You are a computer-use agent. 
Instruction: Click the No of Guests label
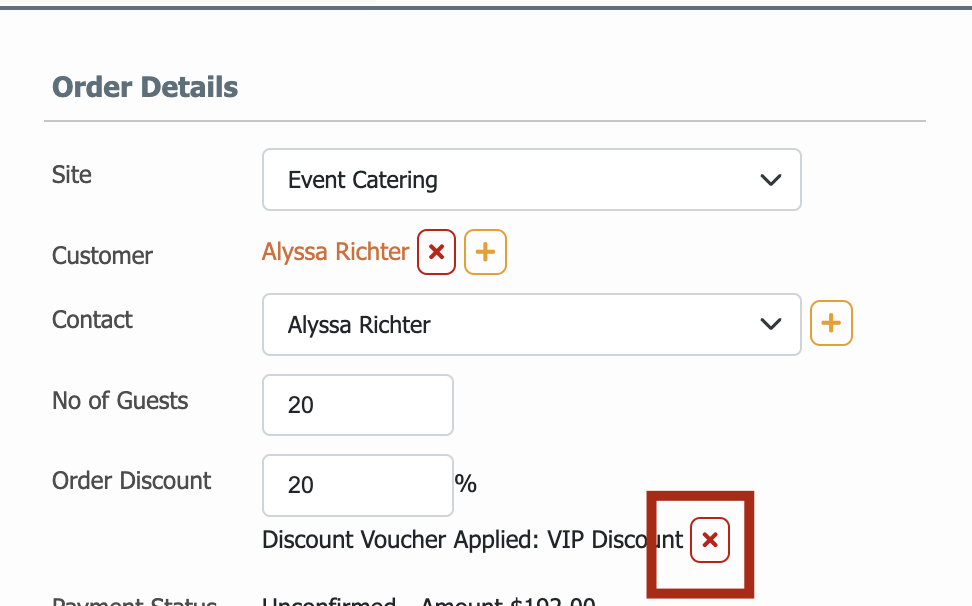[x=120, y=401]
